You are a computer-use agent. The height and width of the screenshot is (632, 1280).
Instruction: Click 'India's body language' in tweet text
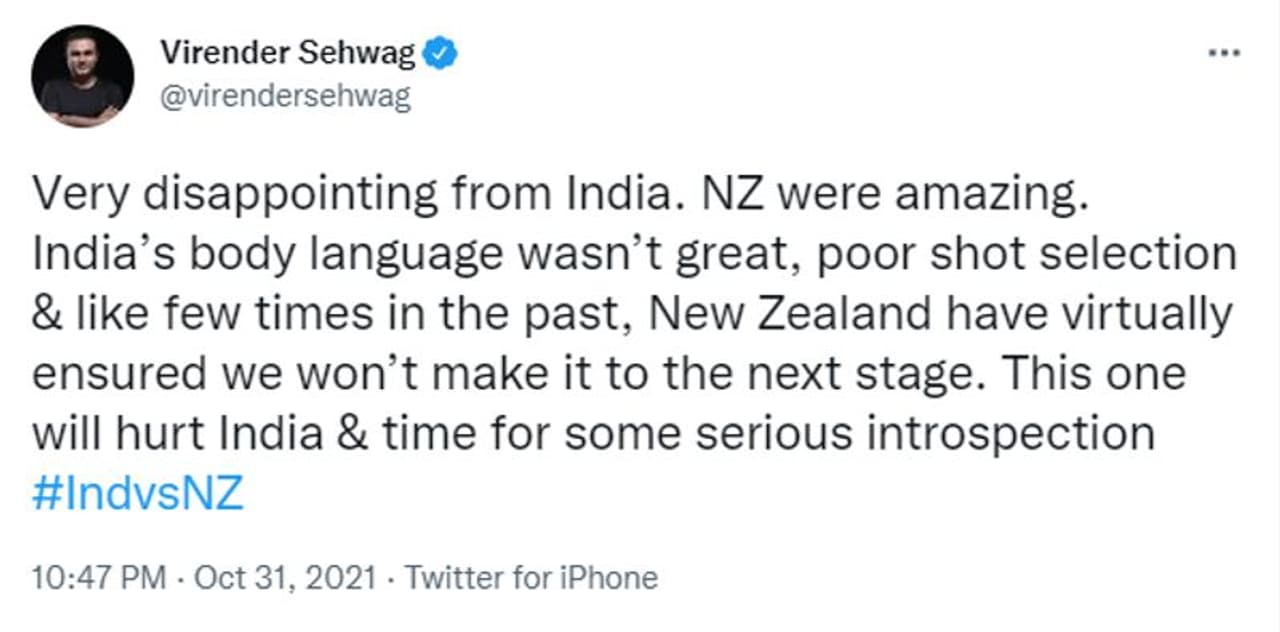267,254
